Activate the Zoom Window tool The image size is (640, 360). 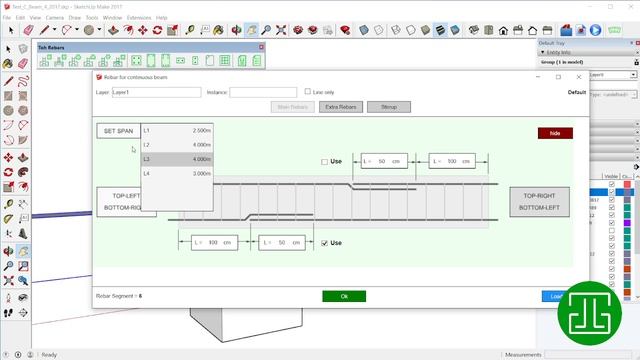[23, 266]
